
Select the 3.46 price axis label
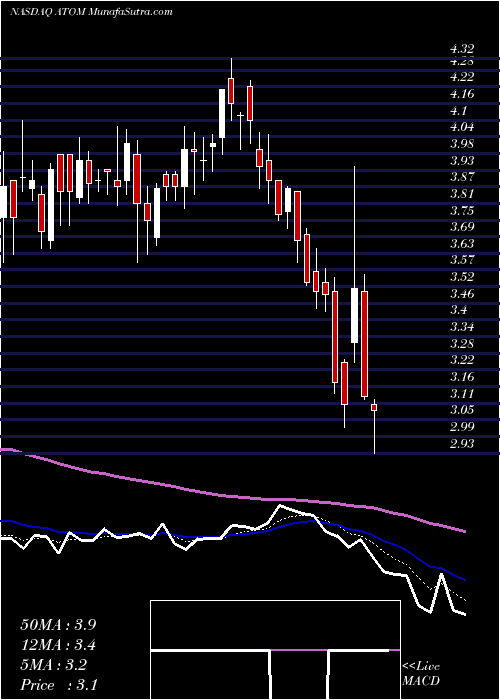(x=462, y=294)
